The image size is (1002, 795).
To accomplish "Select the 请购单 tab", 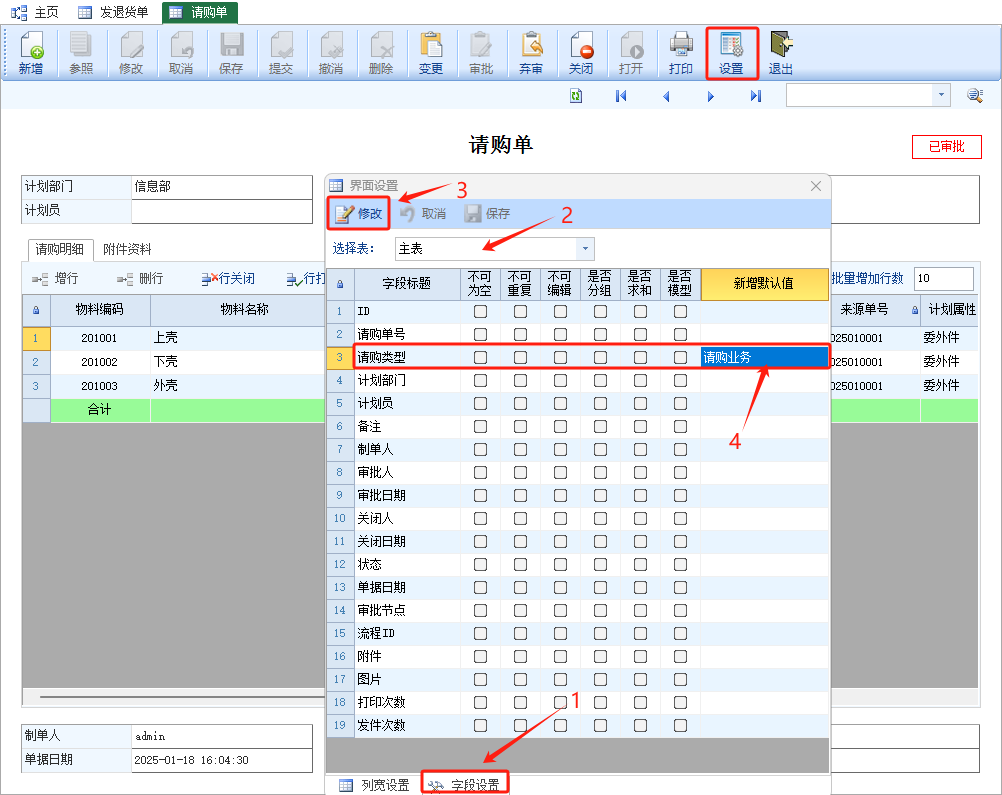I will tap(200, 12).
